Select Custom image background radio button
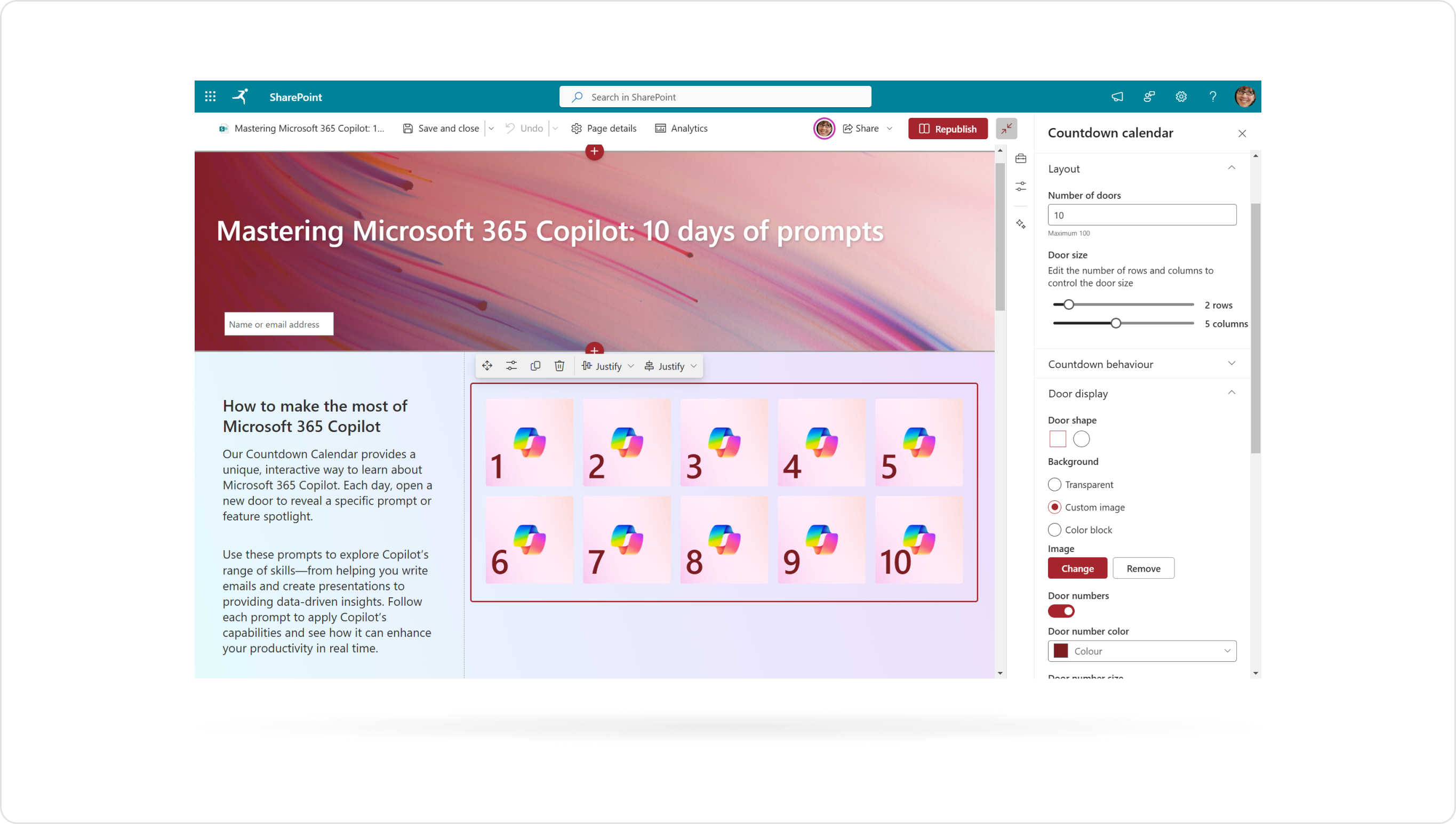 pyautogui.click(x=1054, y=507)
